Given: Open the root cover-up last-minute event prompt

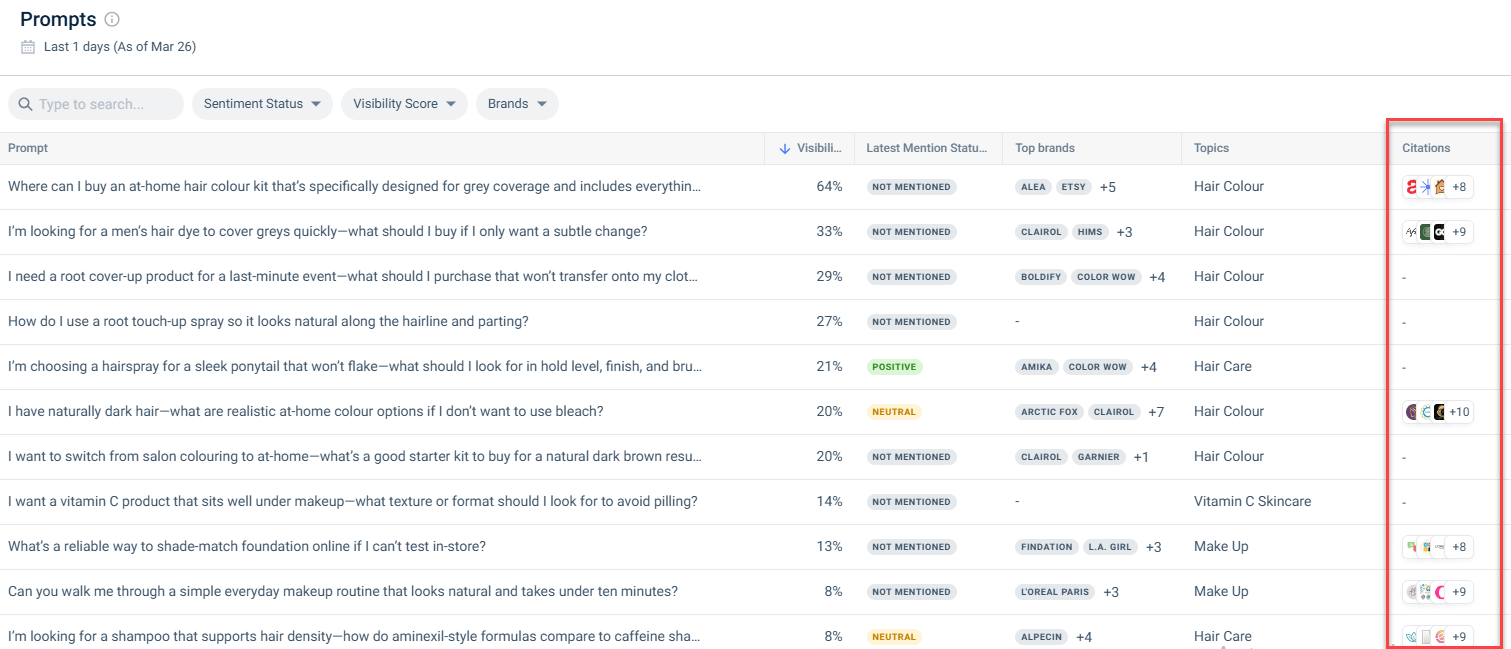Looking at the screenshot, I should pos(353,276).
